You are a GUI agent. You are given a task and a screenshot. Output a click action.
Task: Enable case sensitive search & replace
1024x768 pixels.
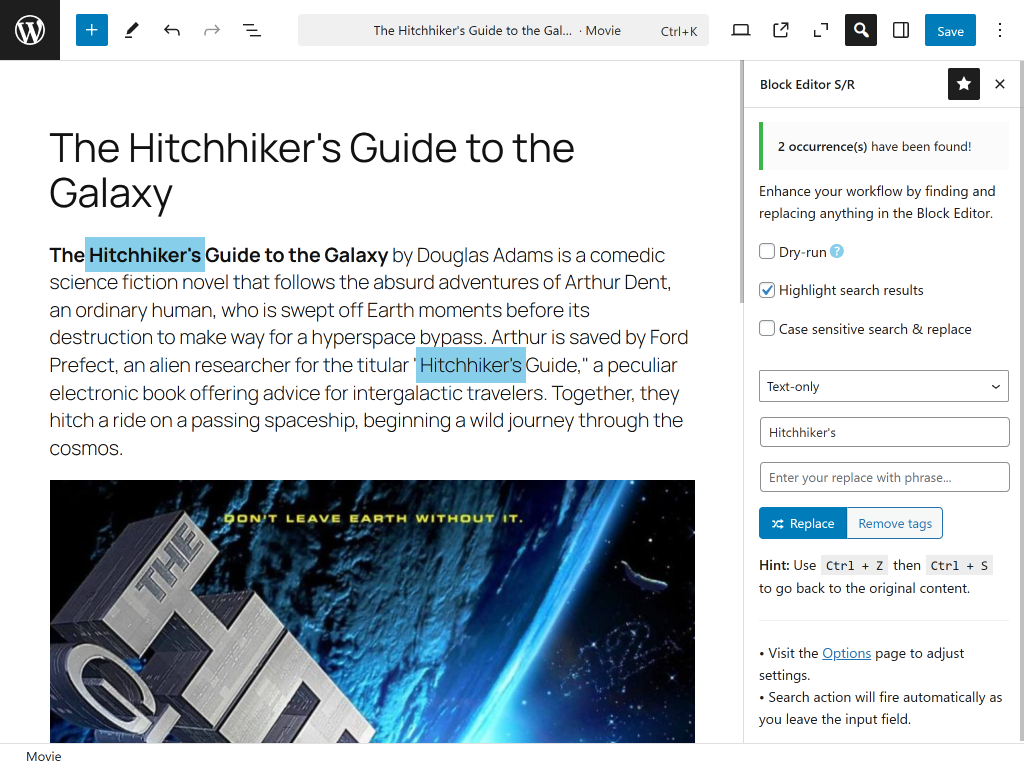pyautogui.click(x=767, y=328)
